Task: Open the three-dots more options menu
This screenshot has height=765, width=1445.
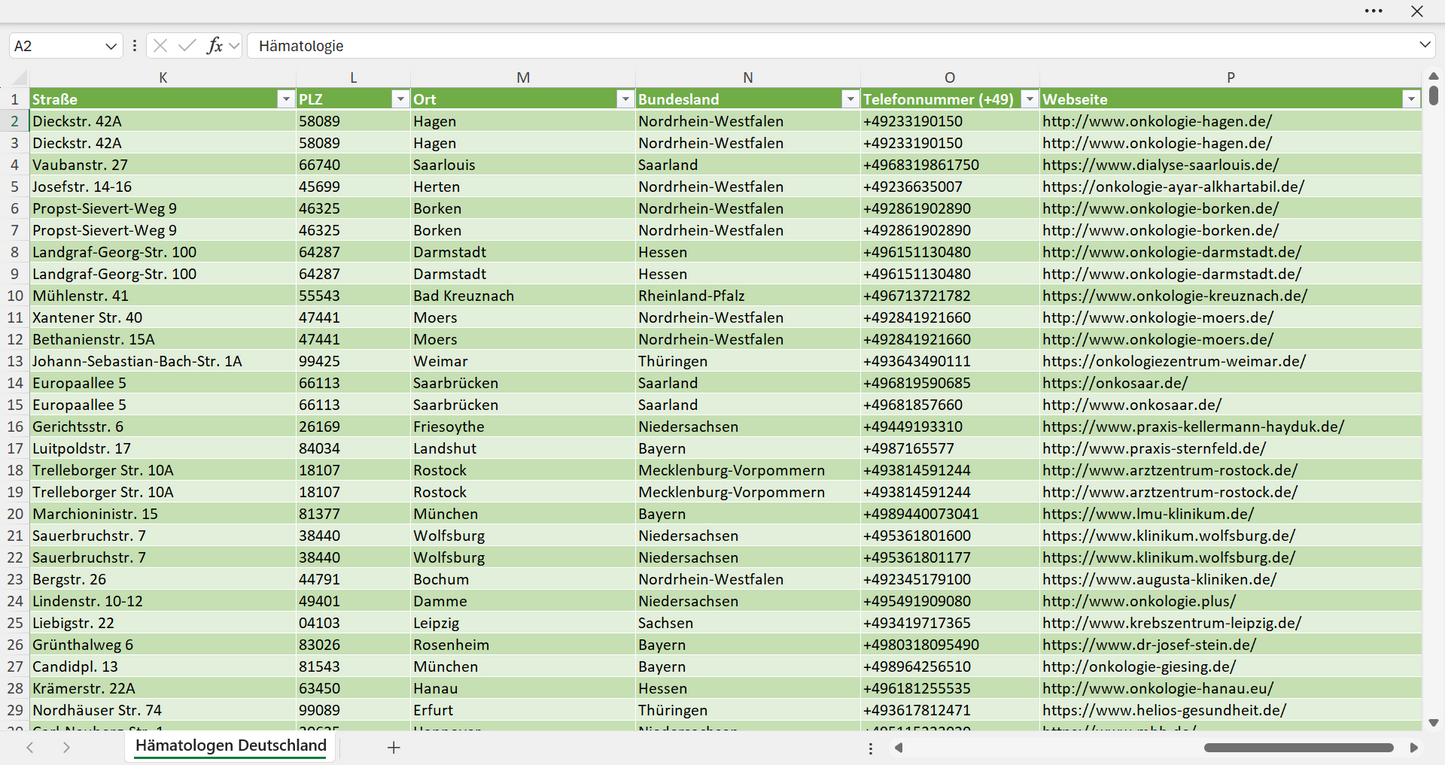Action: pos(1373,11)
